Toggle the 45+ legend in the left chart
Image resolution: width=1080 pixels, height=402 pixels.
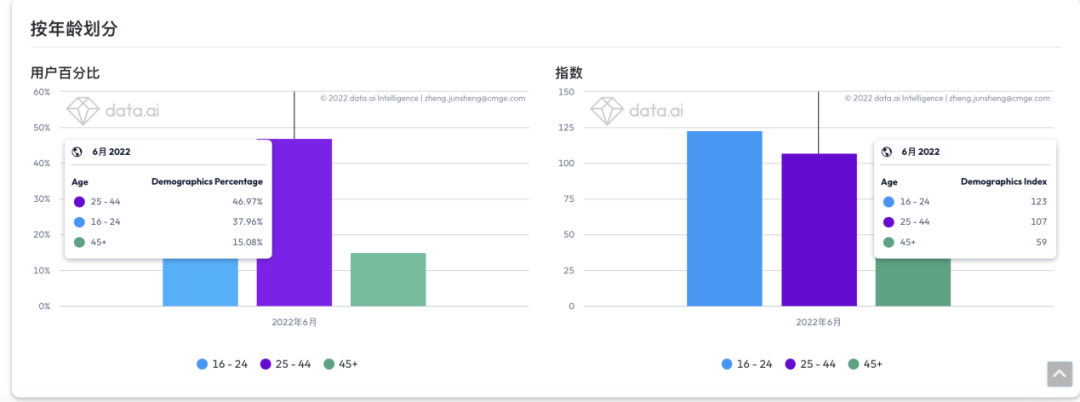coord(340,364)
